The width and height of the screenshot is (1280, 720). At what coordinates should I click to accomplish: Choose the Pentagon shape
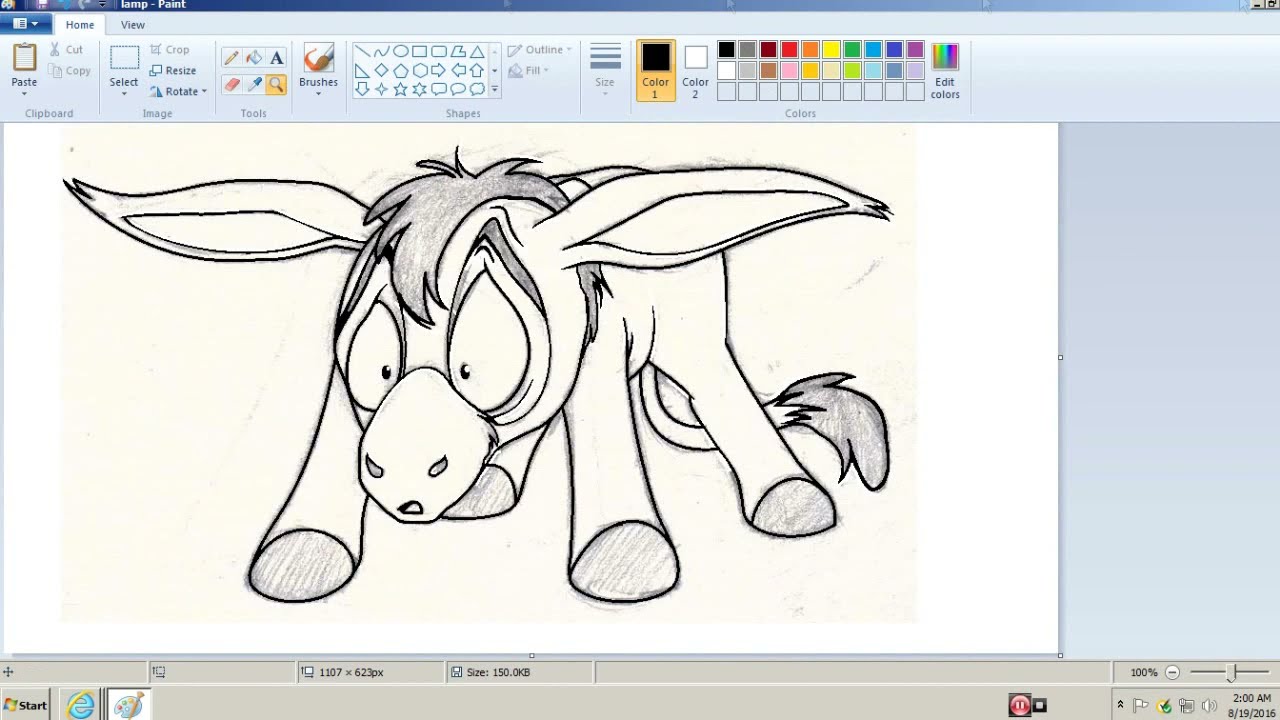400,71
